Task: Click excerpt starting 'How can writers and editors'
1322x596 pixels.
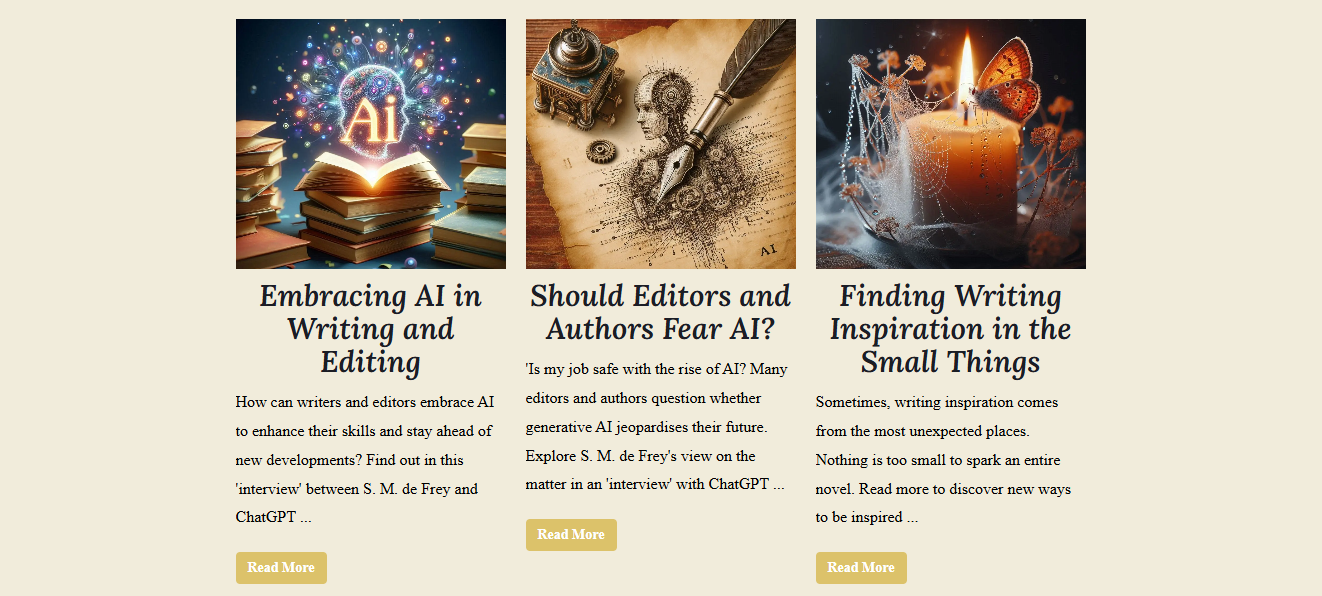Action: click(x=366, y=460)
